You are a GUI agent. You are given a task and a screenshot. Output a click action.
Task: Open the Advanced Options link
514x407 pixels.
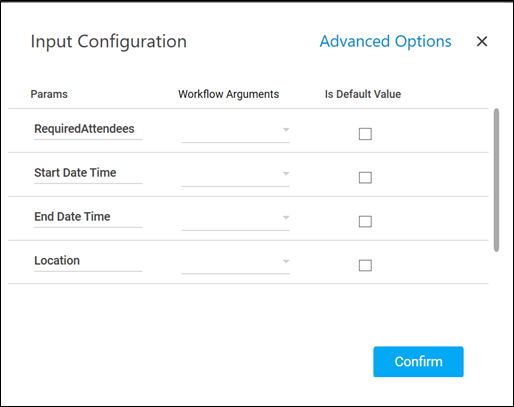(x=385, y=42)
